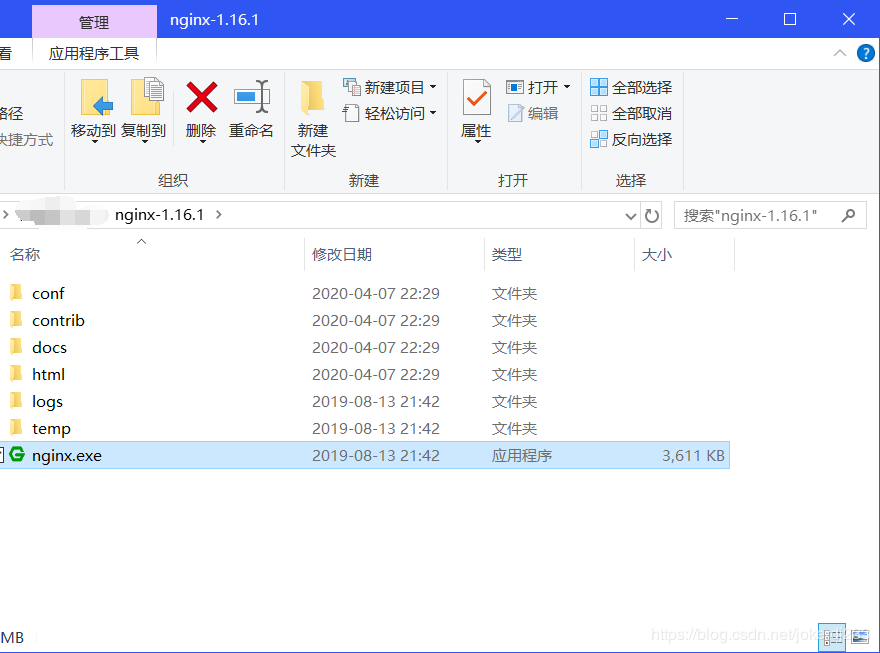Image resolution: width=880 pixels, height=653 pixels.
Task: Click the docs folder icon
Action: [16, 346]
